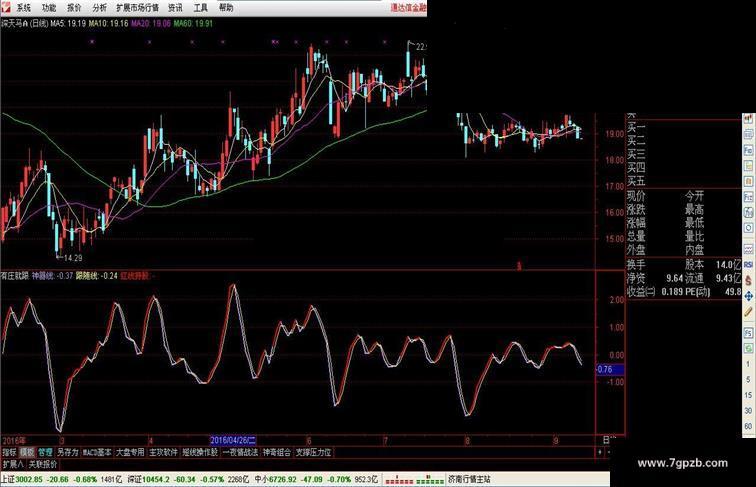Switch to the 60-minute period
This screenshot has width=756, height=487.
[x=748, y=426]
